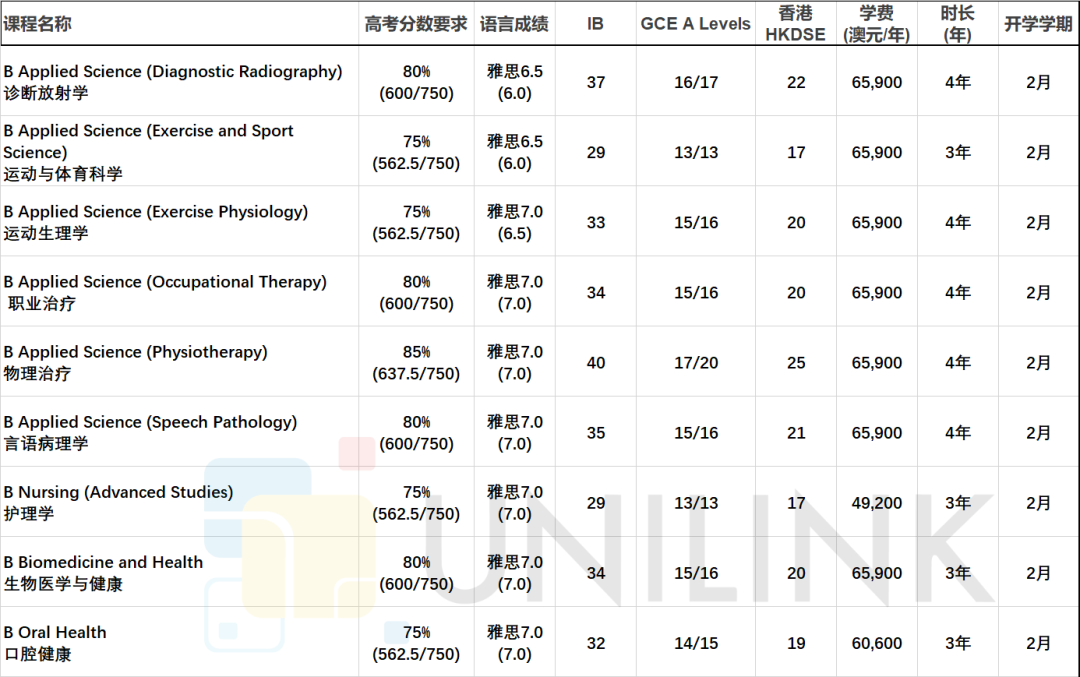Click the IB value 33 for Exercise Physiology

[x=596, y=222]
